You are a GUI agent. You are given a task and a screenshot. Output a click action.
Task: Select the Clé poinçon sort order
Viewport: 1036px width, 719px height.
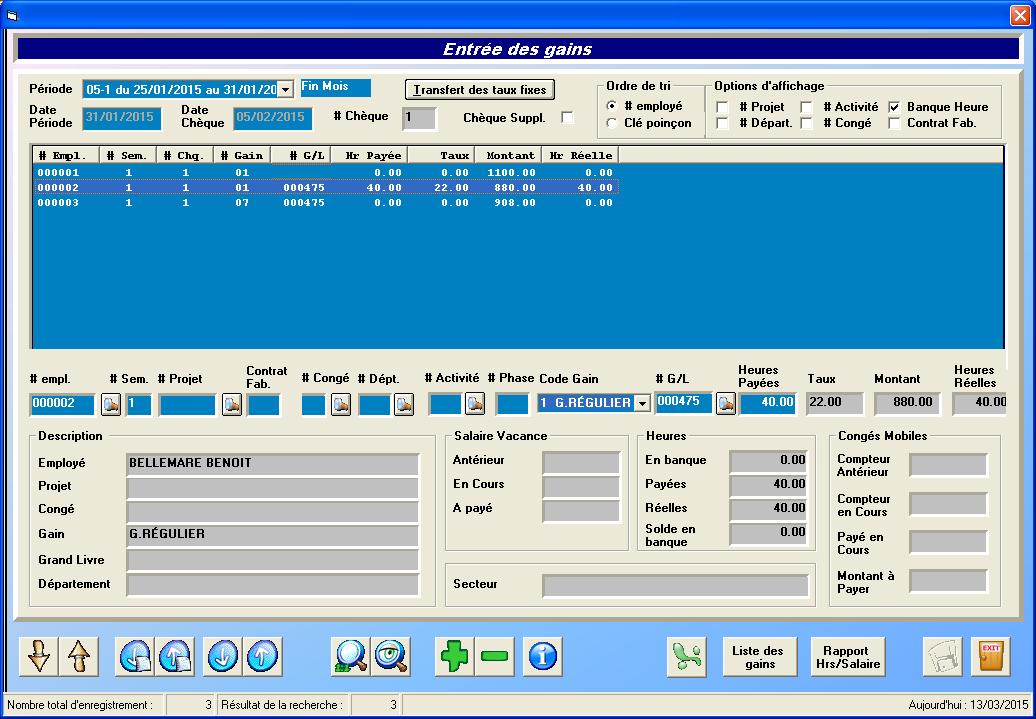point(612,123)
